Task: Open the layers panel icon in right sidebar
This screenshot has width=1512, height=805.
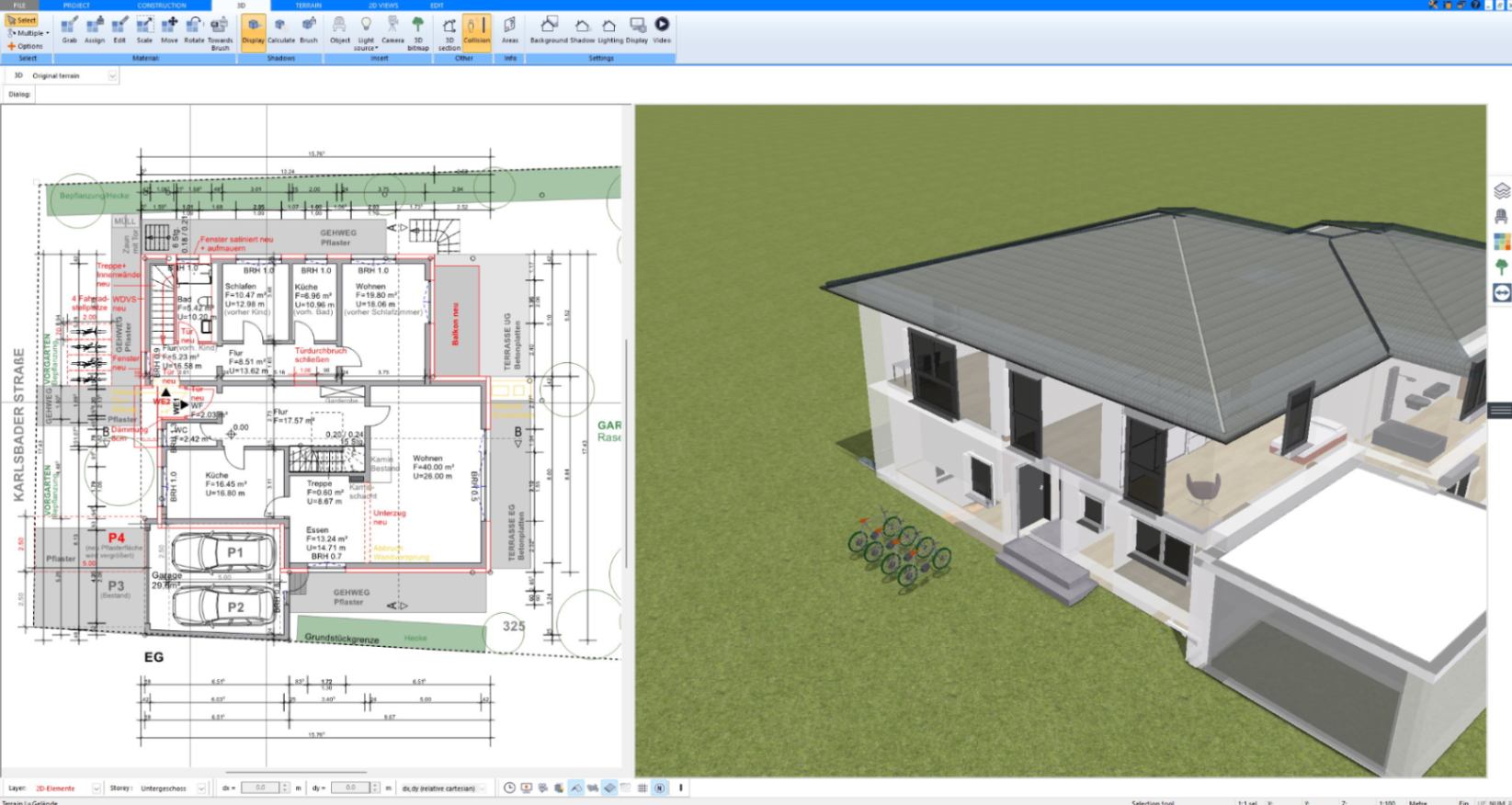Action: [1502, 190]
